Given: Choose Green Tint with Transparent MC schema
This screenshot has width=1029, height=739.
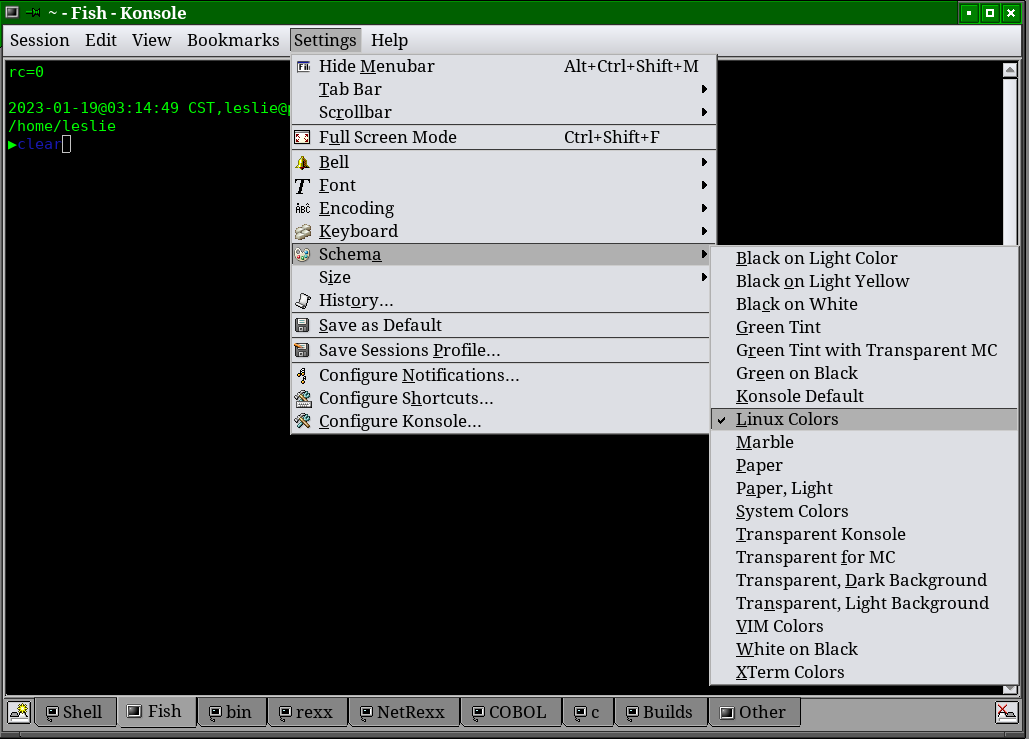Looking at the screenshot, I should click(x=864, y=350).
